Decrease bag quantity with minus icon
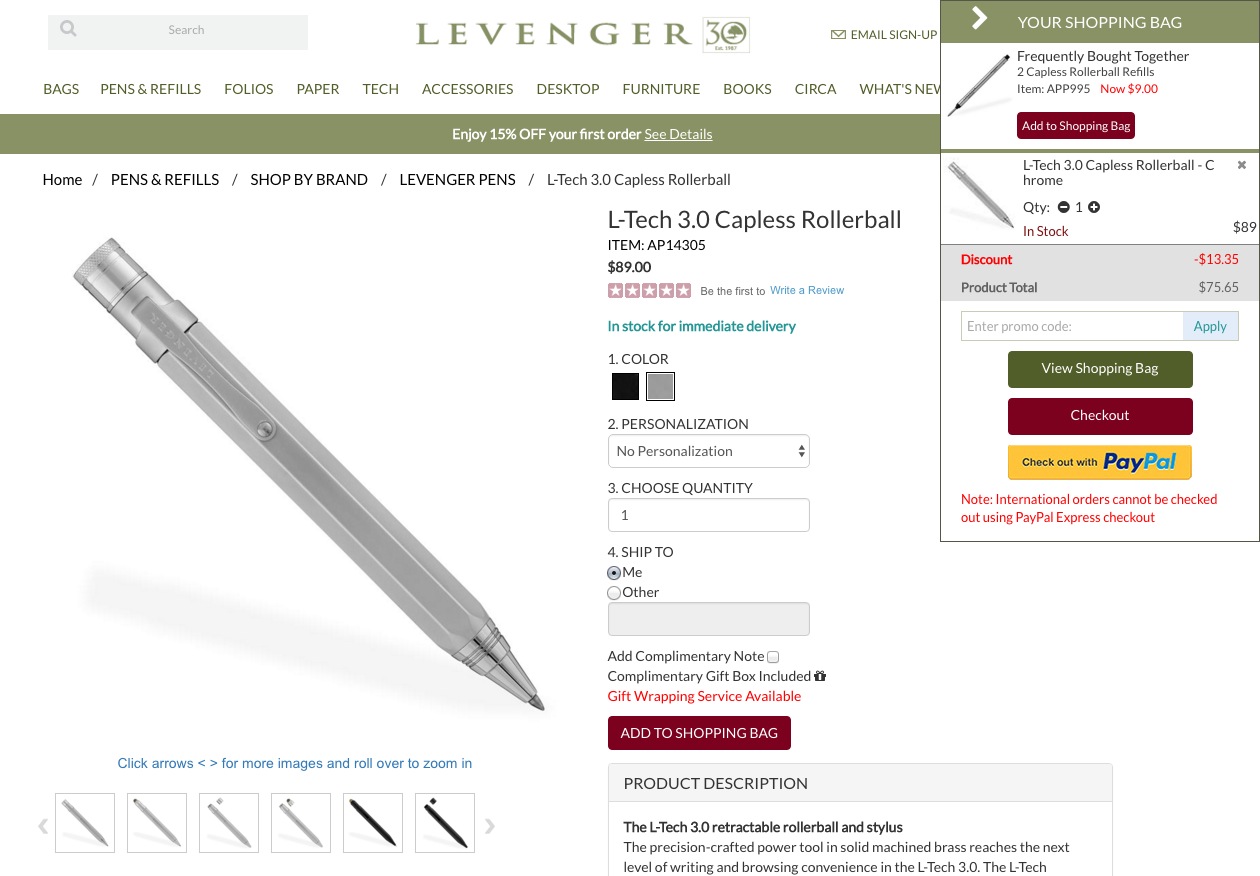The height and width of the screenshot is (876, 1260). [x=1063, y=207]
